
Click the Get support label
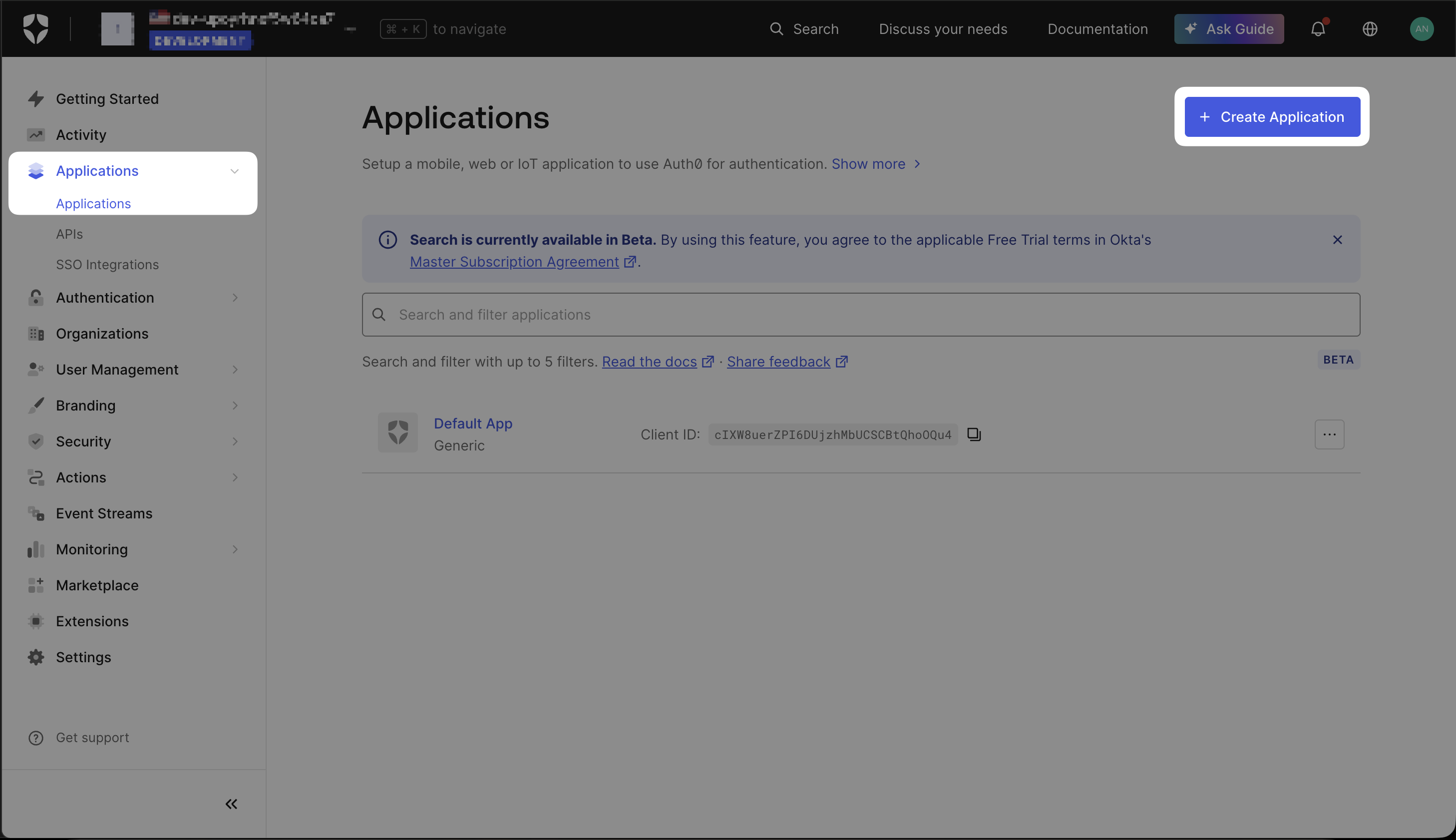[x=92, y=738]
